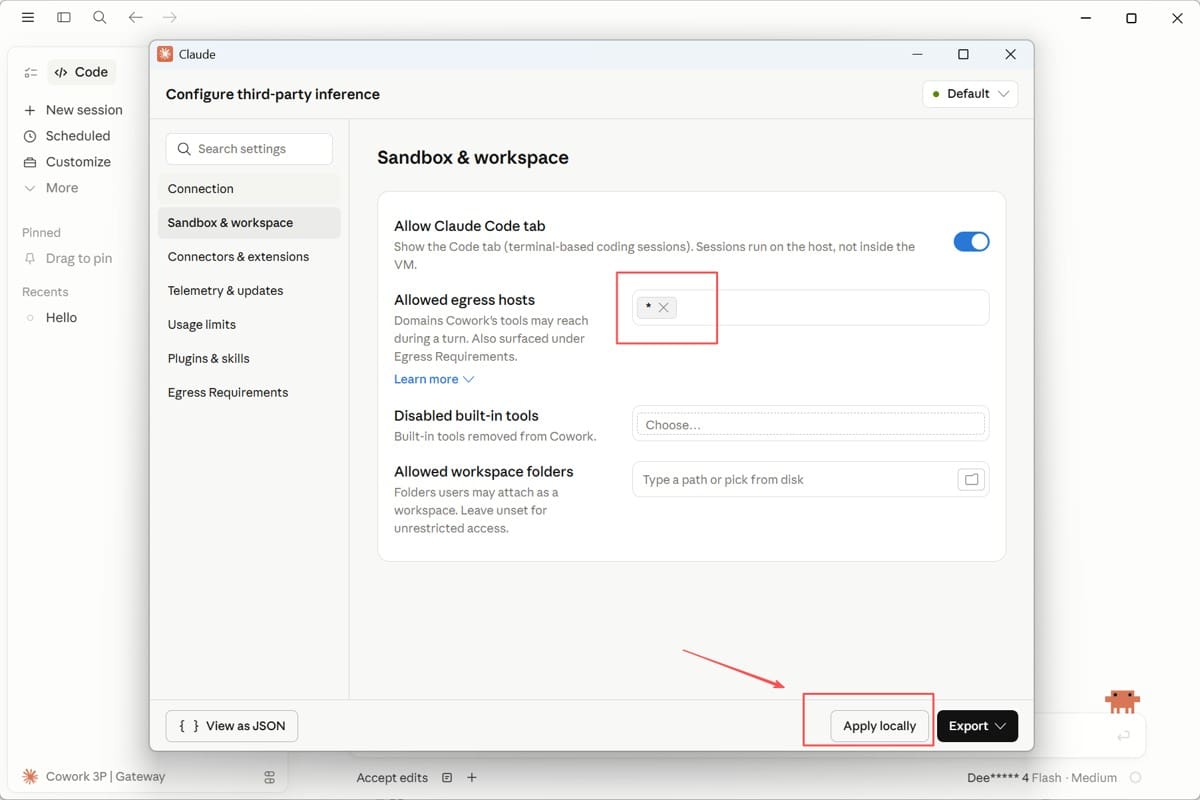Expand More in the sidebar
Image resolution: width=1200 pixels, height=800 pixels.
(51, 188)
